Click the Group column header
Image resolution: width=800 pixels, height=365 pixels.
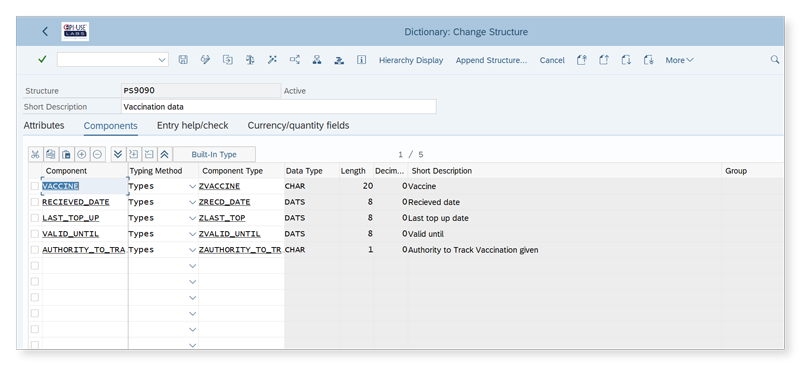tap(736, 171)
